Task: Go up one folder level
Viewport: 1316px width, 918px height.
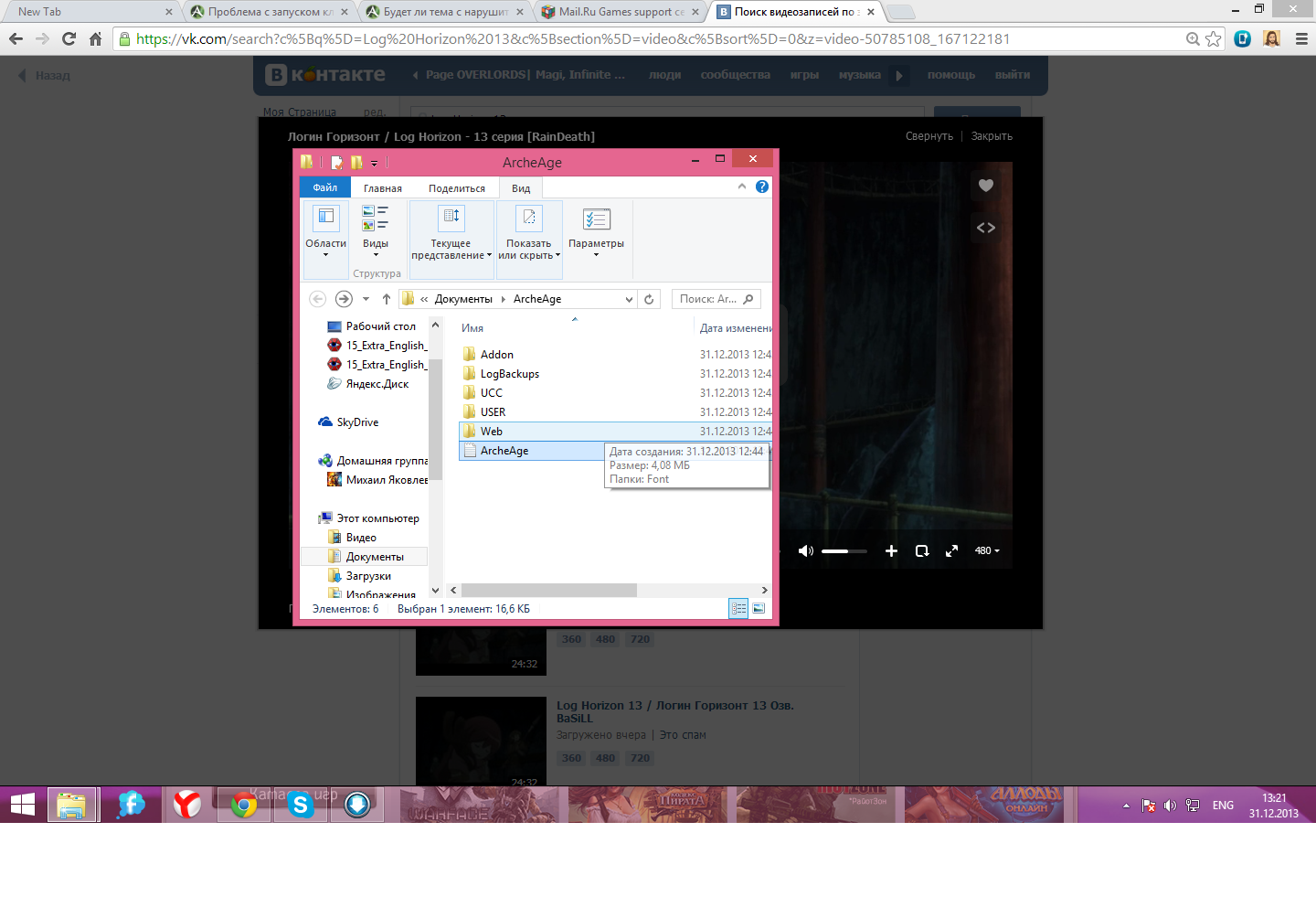Action: click(x=387, y=299)
